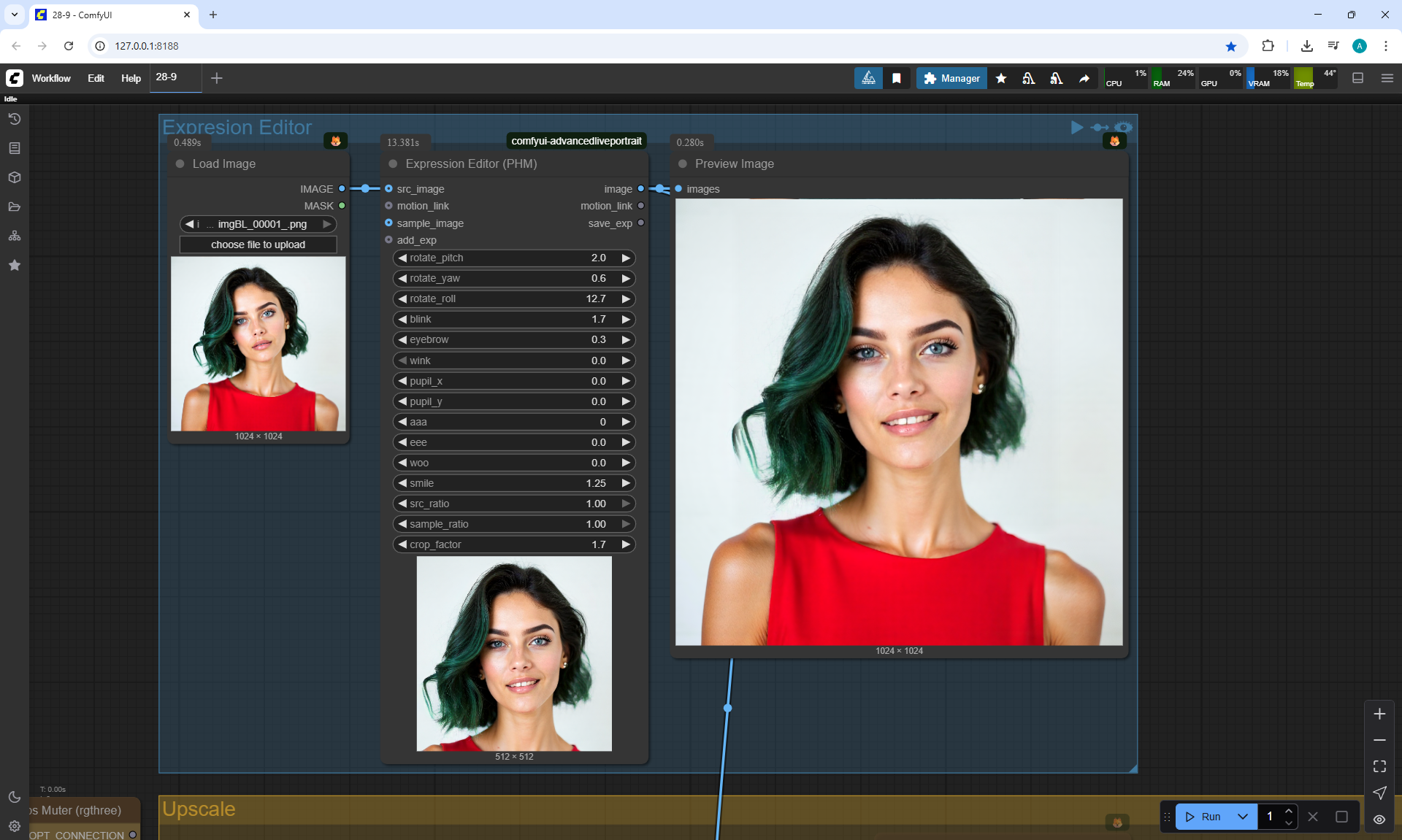Open the Workflow menu
The image size is (1402, 840).
[x=51, y=78]
